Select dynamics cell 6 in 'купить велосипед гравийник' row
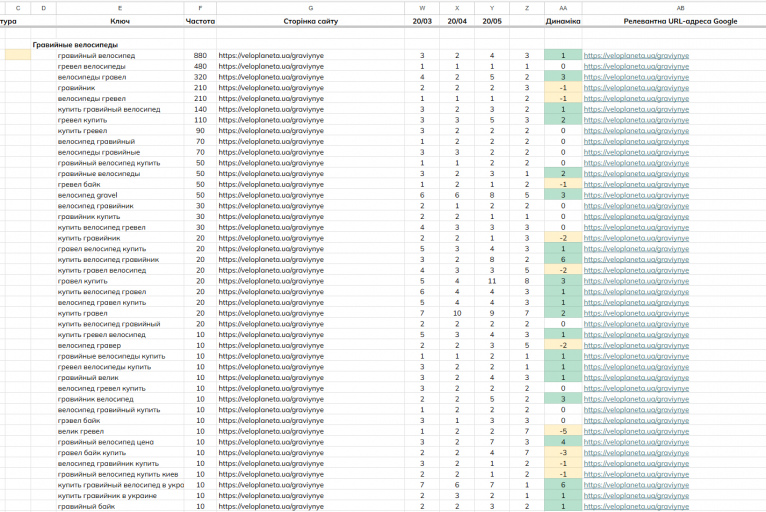 [563, 260]
